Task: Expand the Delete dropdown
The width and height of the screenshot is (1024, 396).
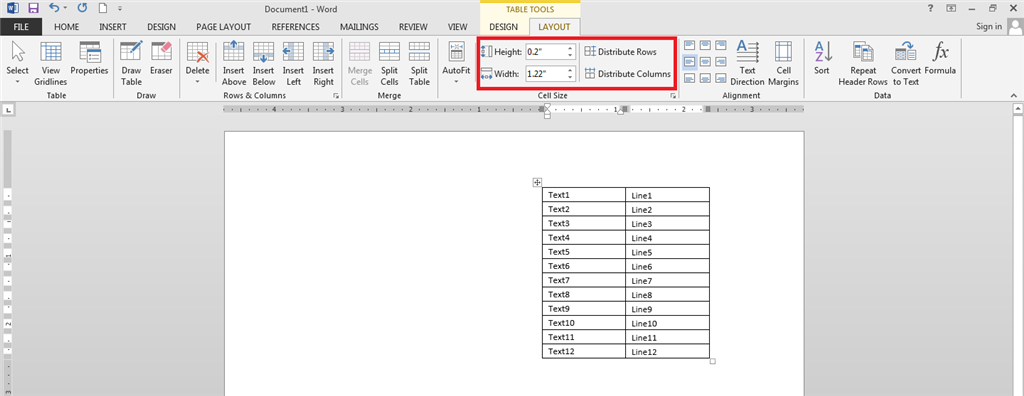Action: [x=197, y=82]
